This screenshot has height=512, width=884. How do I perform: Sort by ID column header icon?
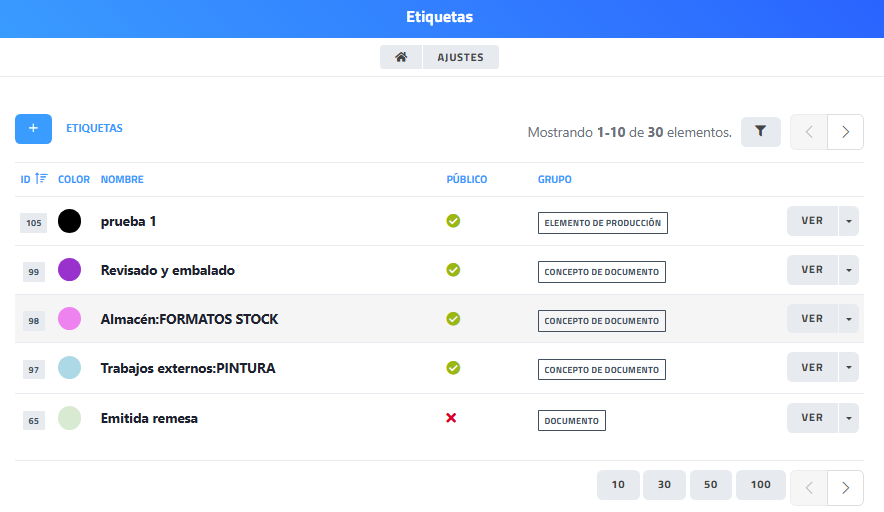pos(40,179)
